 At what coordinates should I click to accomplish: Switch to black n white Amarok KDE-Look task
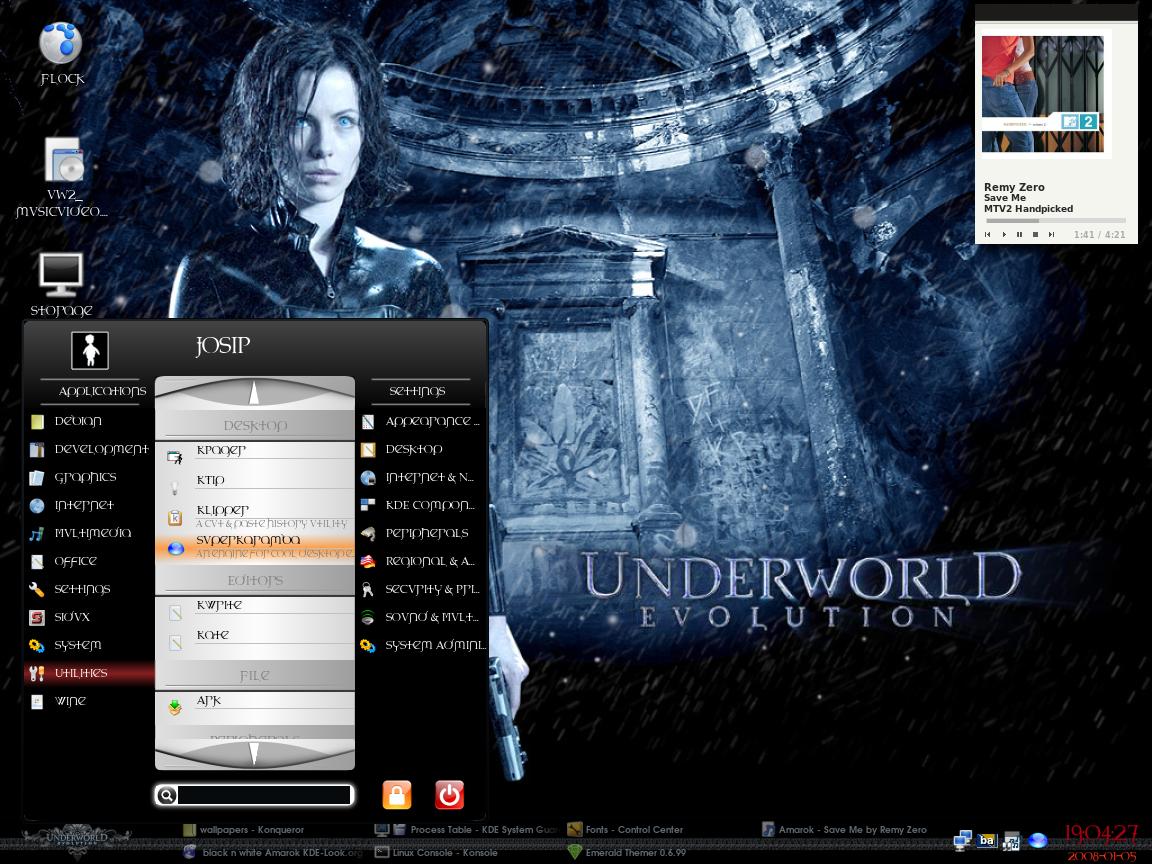[x=273, y=852]
